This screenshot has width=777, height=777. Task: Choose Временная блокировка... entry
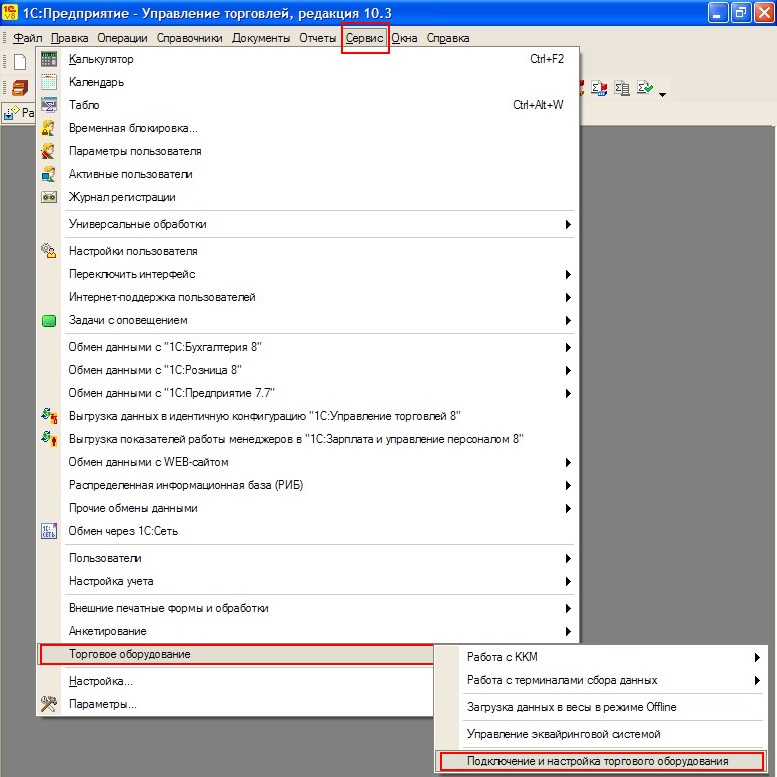(x=308, y=128)
